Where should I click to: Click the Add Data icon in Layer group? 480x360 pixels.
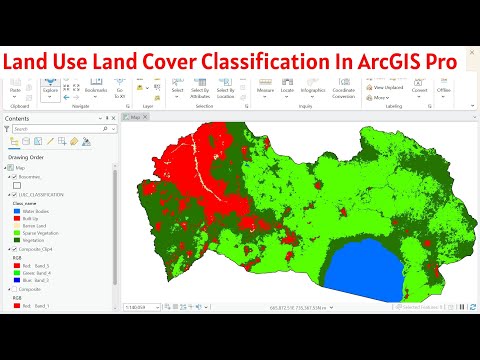(140, 88)
